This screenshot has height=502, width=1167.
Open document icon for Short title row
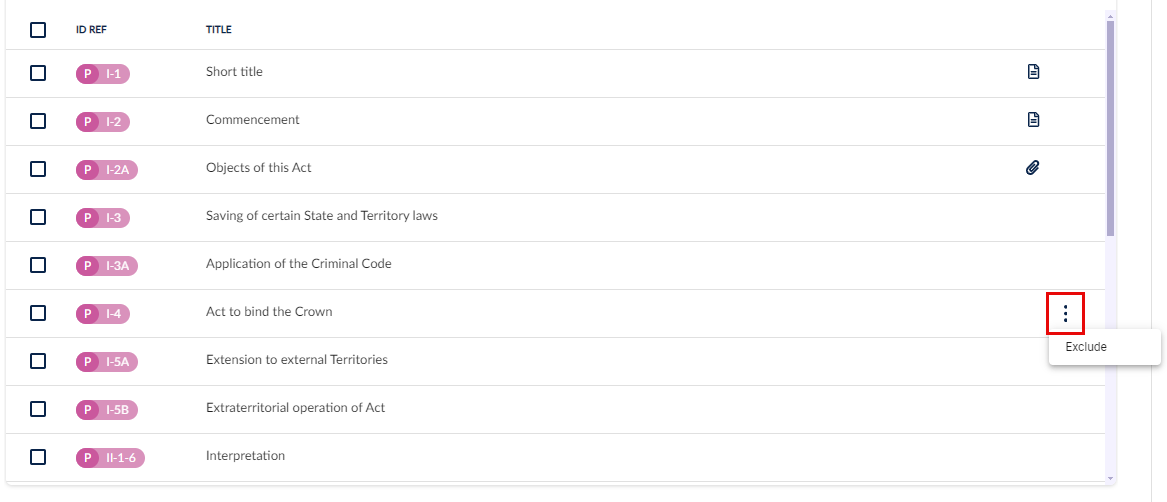[x=1033, y=72]
